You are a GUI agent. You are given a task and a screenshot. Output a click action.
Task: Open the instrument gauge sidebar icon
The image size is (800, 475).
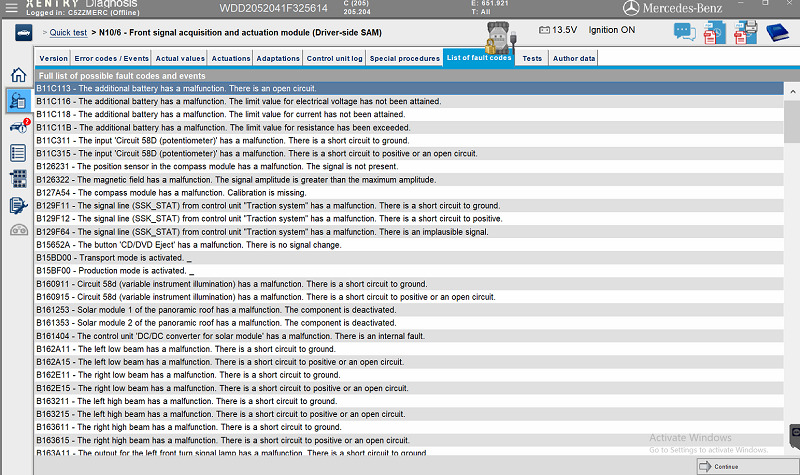[19, 230]
